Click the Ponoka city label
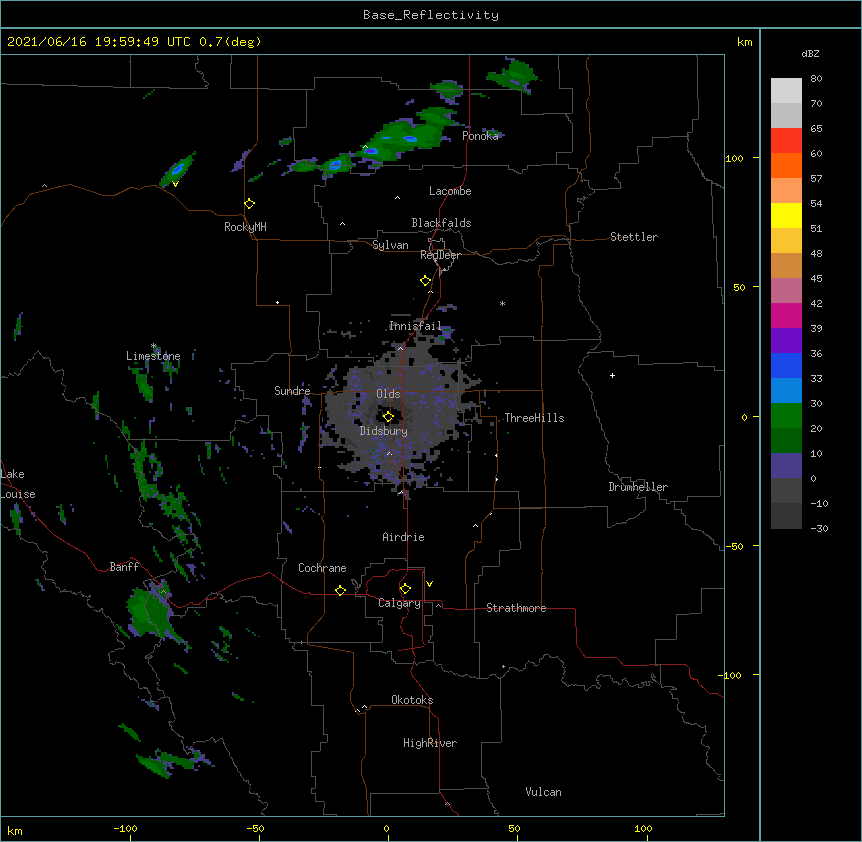The width and height of the screenshot is (862, 842). (x=480, y=136)
